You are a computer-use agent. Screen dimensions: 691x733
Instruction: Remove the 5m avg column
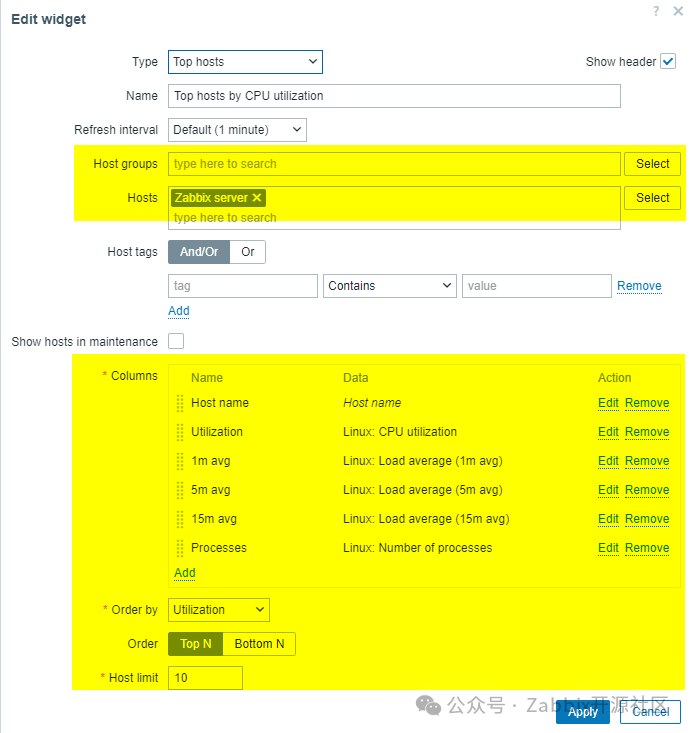647,490
